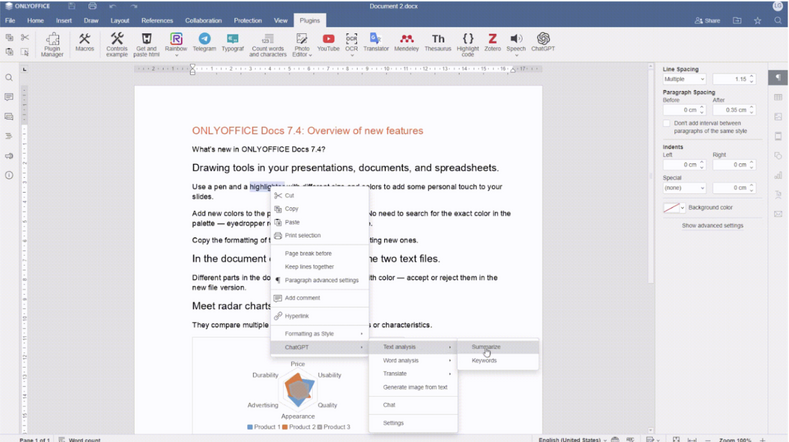Open the YouTube plugin
The image size is (789, 442).
pos(328,42)
